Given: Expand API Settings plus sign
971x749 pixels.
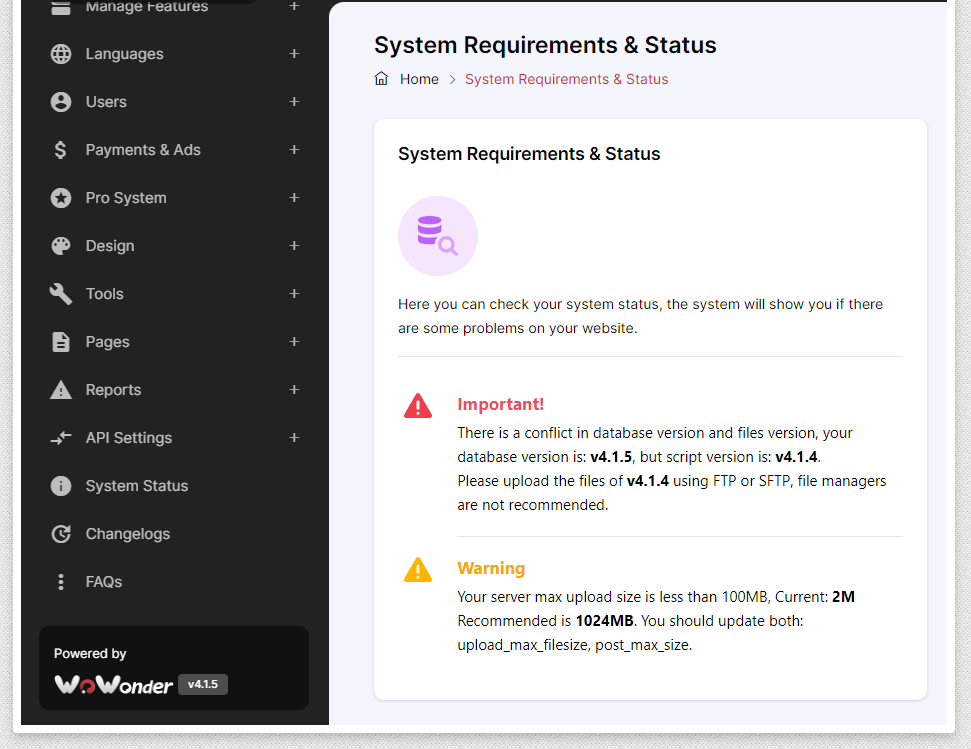Looking at the screenshot, I should click(294, 438).
